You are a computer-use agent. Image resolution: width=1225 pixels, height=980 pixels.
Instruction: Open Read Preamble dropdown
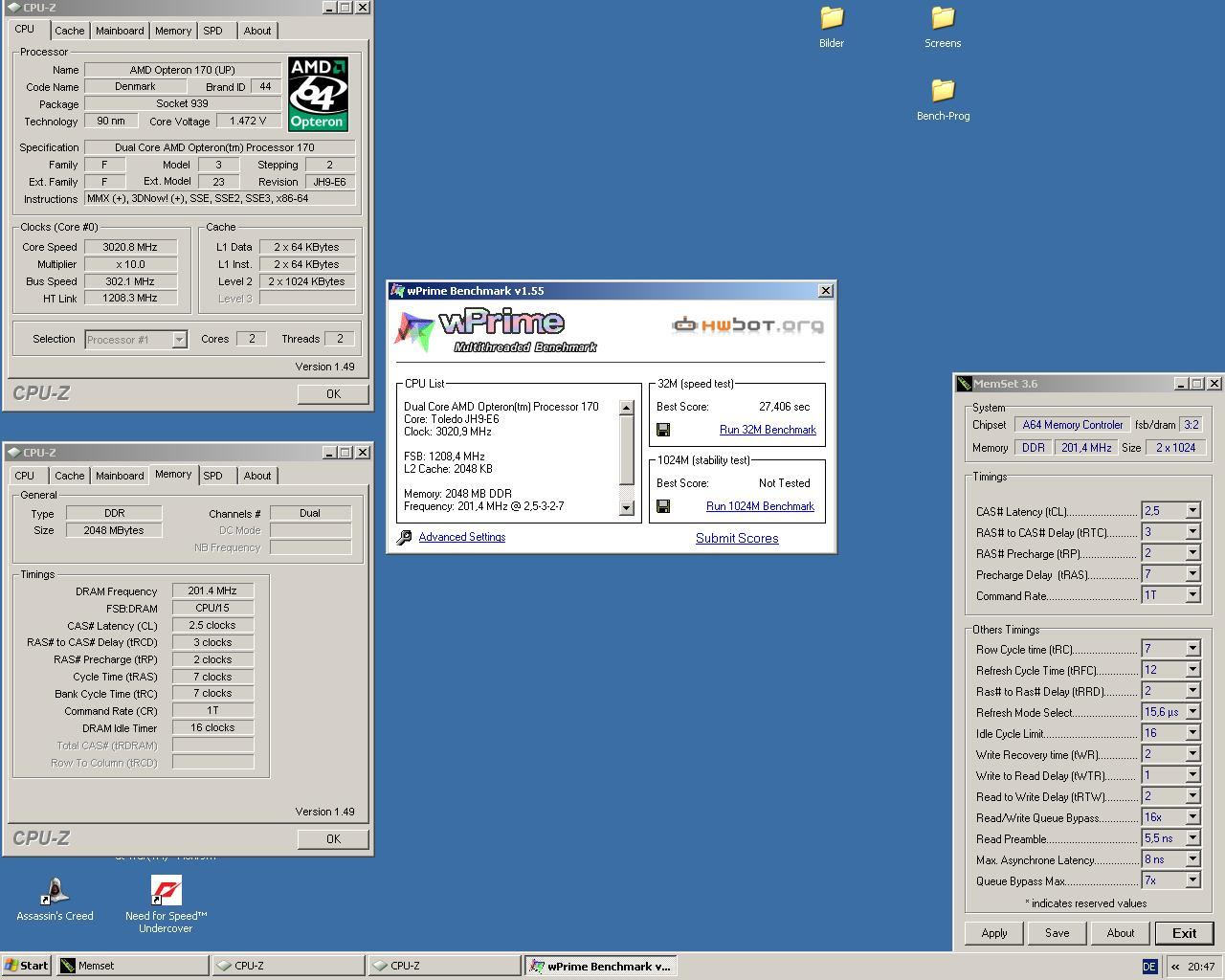point(1171,838)
